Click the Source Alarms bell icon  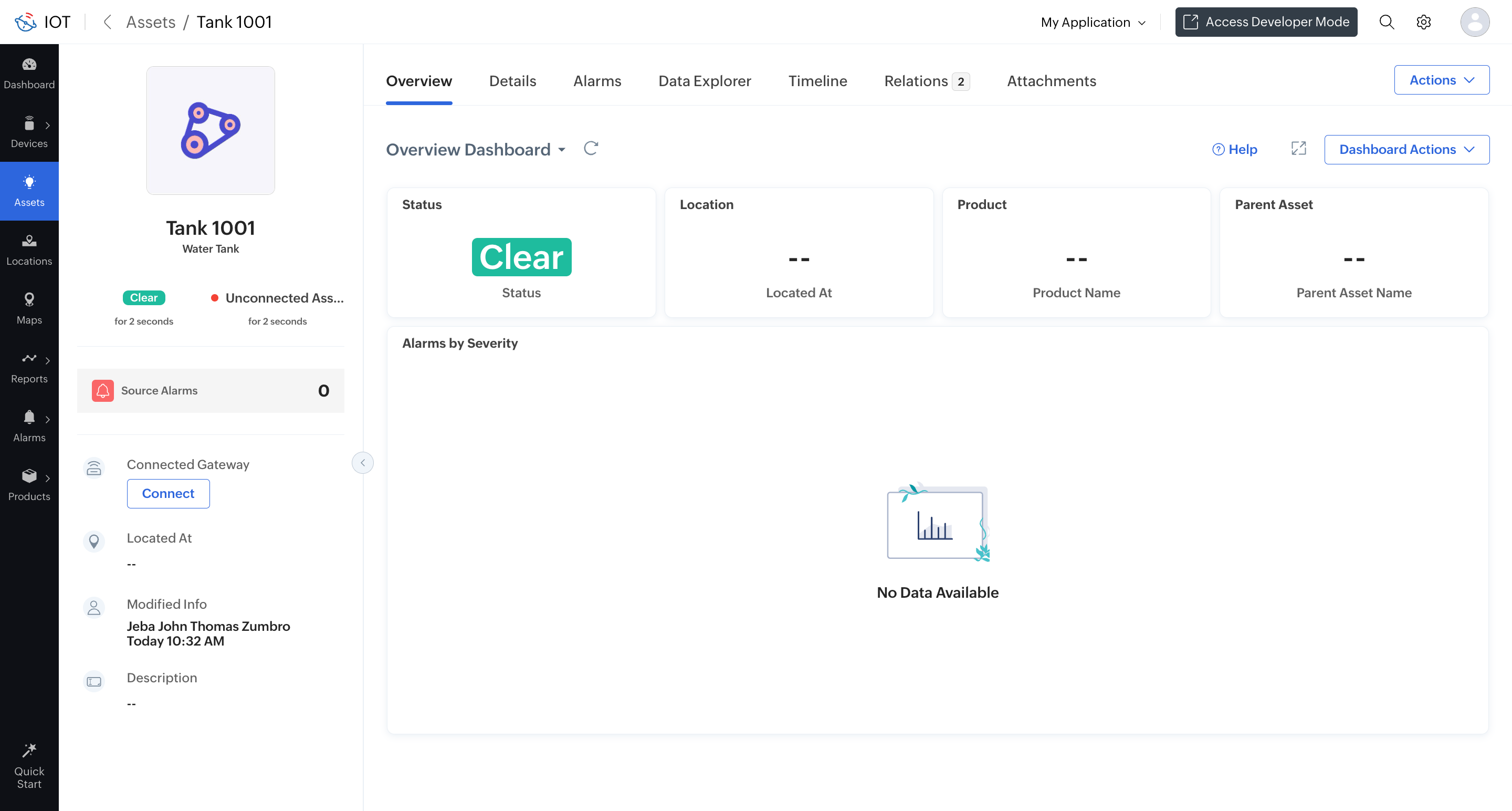(x=103, y=390)
